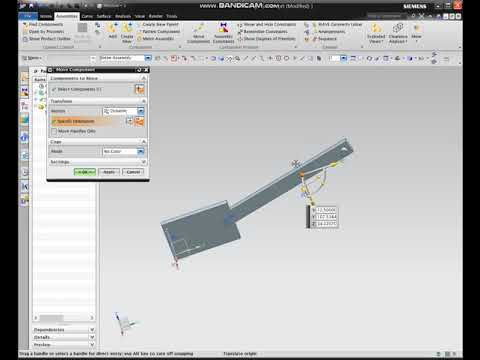Image resolution: width=480 pixels, height=360 pixels.
Task: Click the constraint navigator icon in the resource bar
Action: (x=25, y=92)
